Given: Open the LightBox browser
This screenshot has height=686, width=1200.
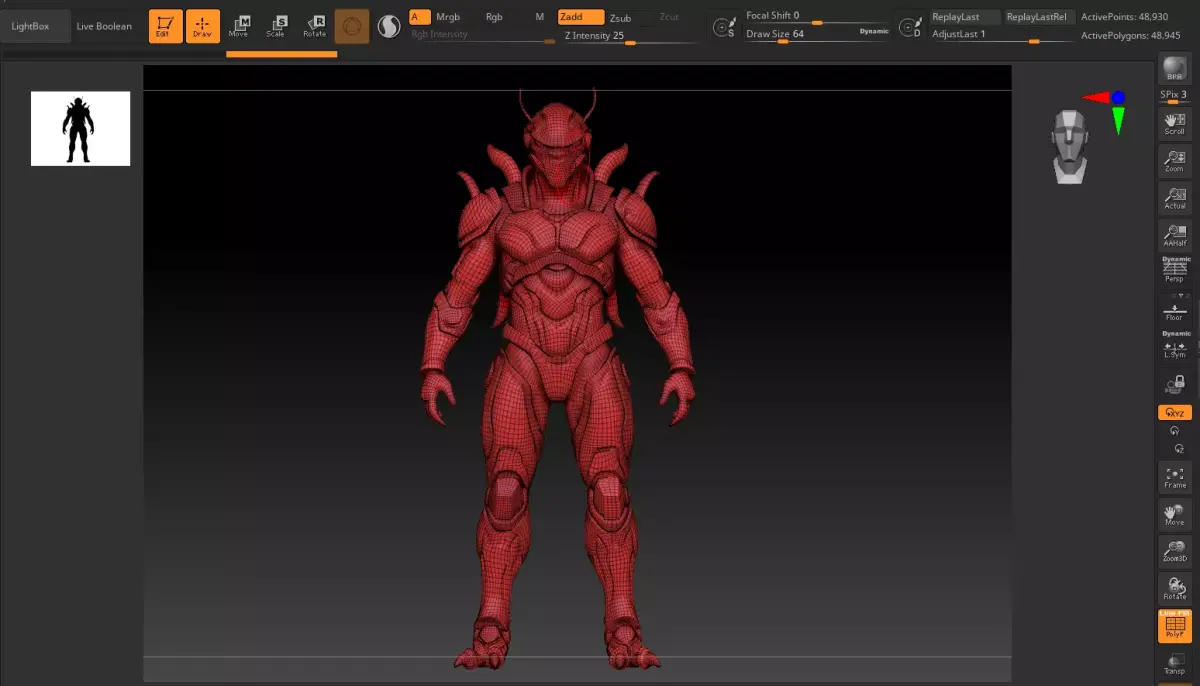Looking at the screenshot, I should tap(30, 26).
